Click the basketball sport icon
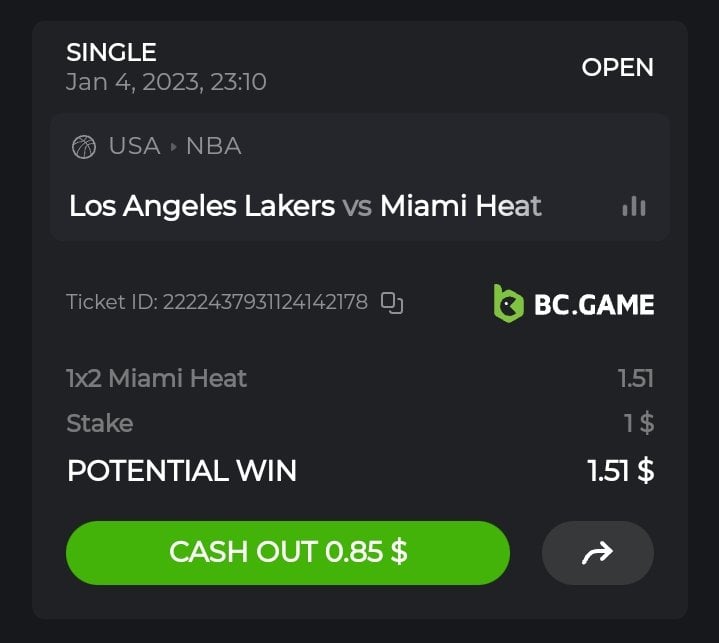The height and width of the screenshot is (643, 719). tap(84, 147)
